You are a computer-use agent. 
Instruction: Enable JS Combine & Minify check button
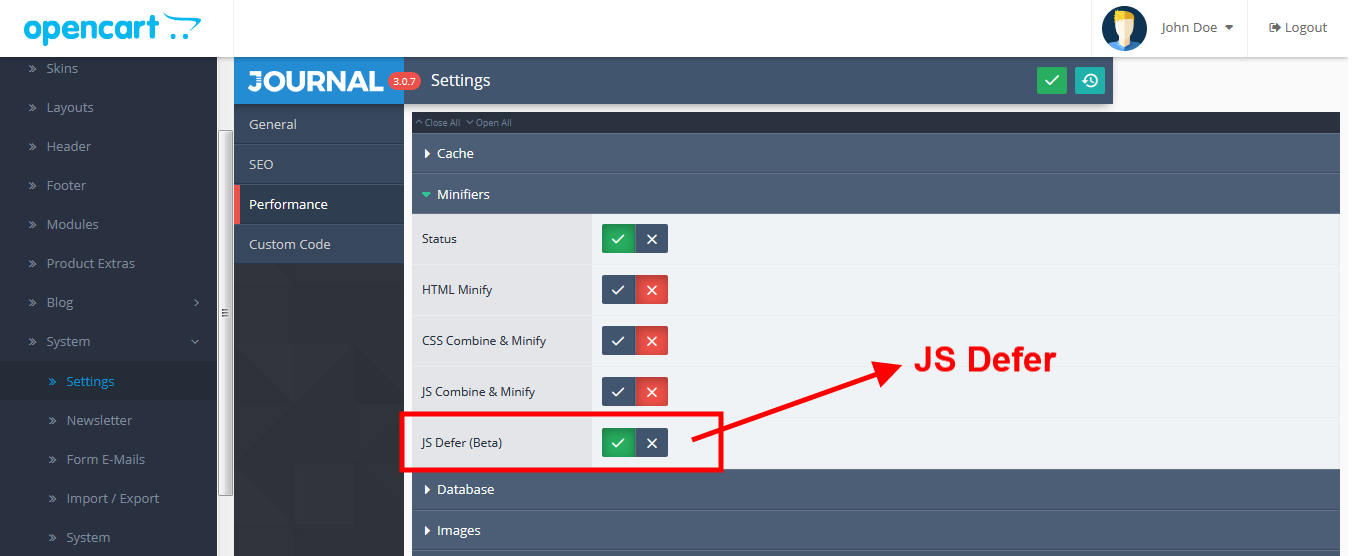pos(618,392)
